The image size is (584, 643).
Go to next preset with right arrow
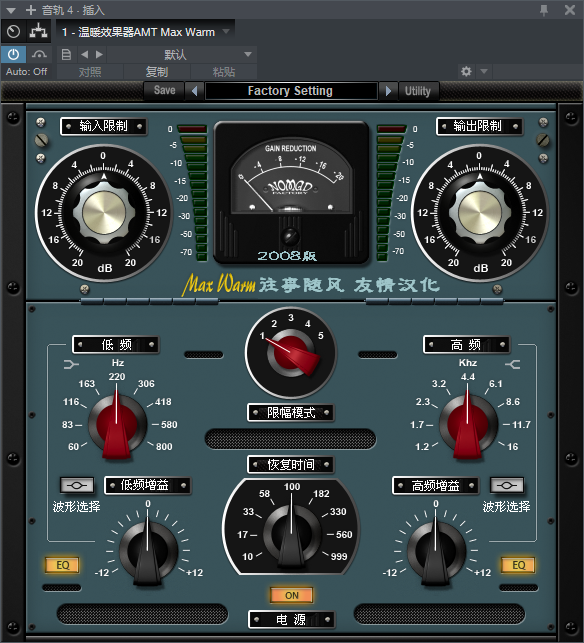click(99, 54)
